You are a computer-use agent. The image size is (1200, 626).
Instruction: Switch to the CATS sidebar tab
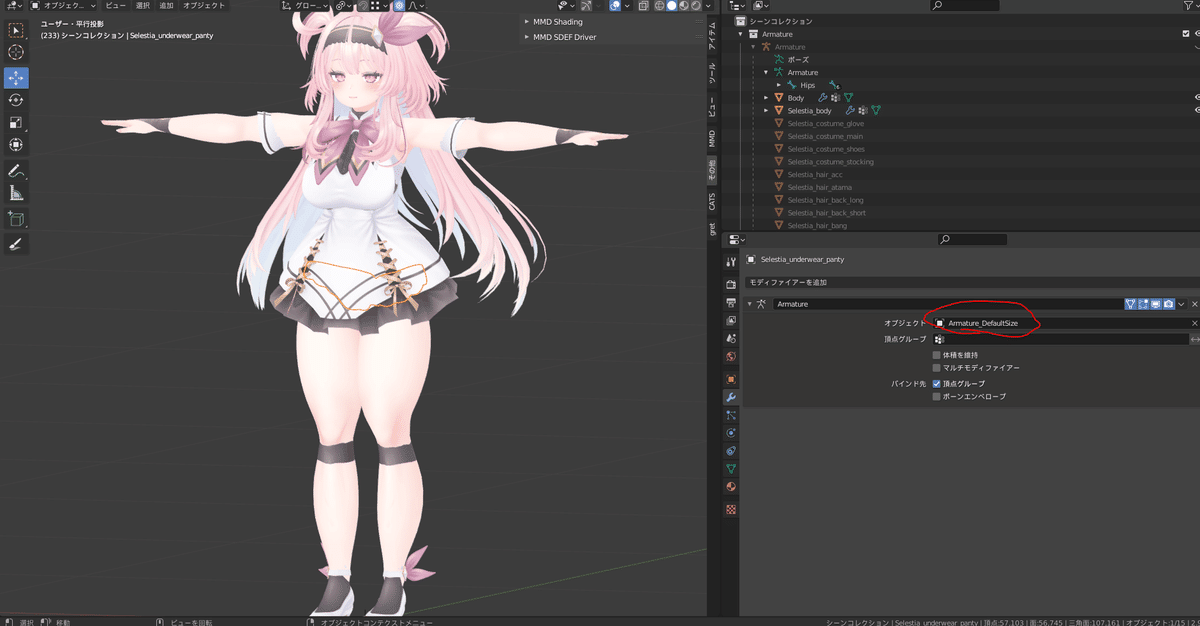tap(712, 202)
